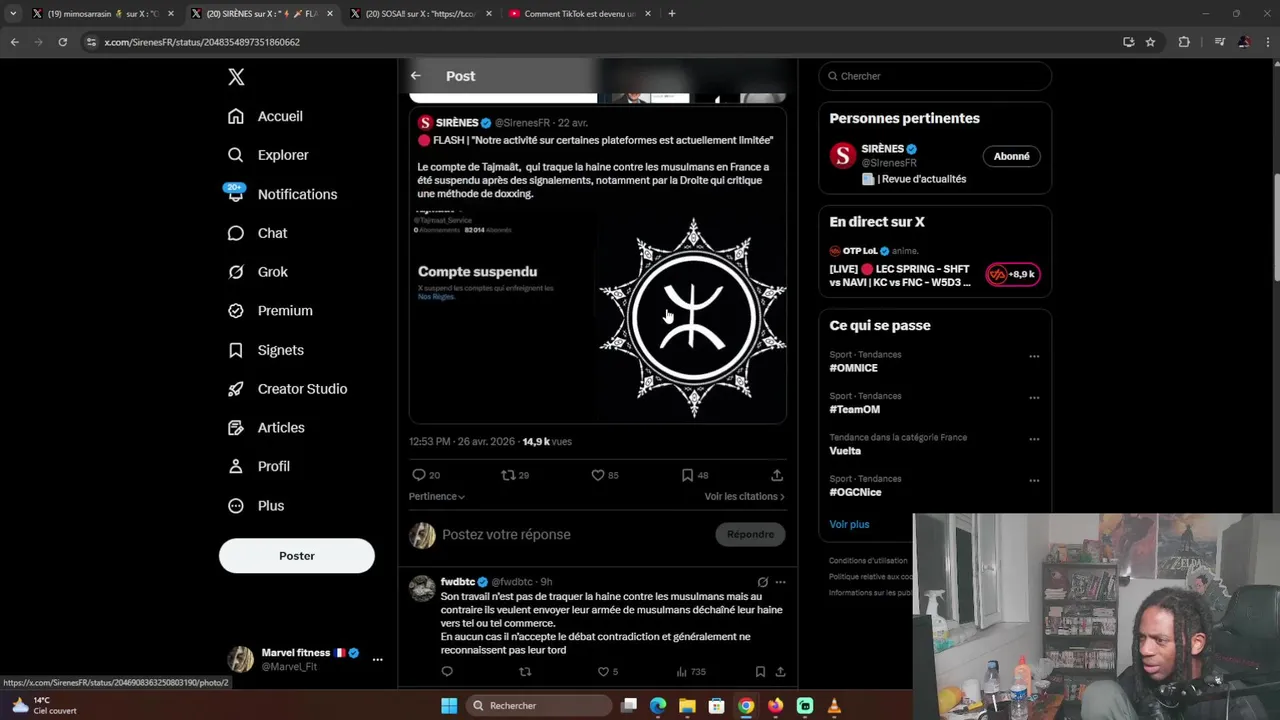
Task: Click the address bar URL
Action: click(x=202, y=42)
